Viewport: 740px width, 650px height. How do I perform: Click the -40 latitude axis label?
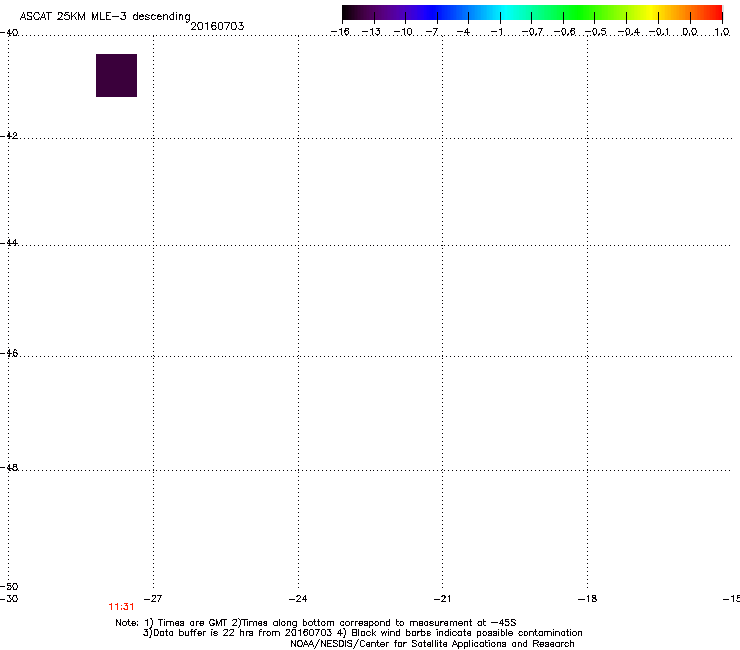(x=9, y=33)
